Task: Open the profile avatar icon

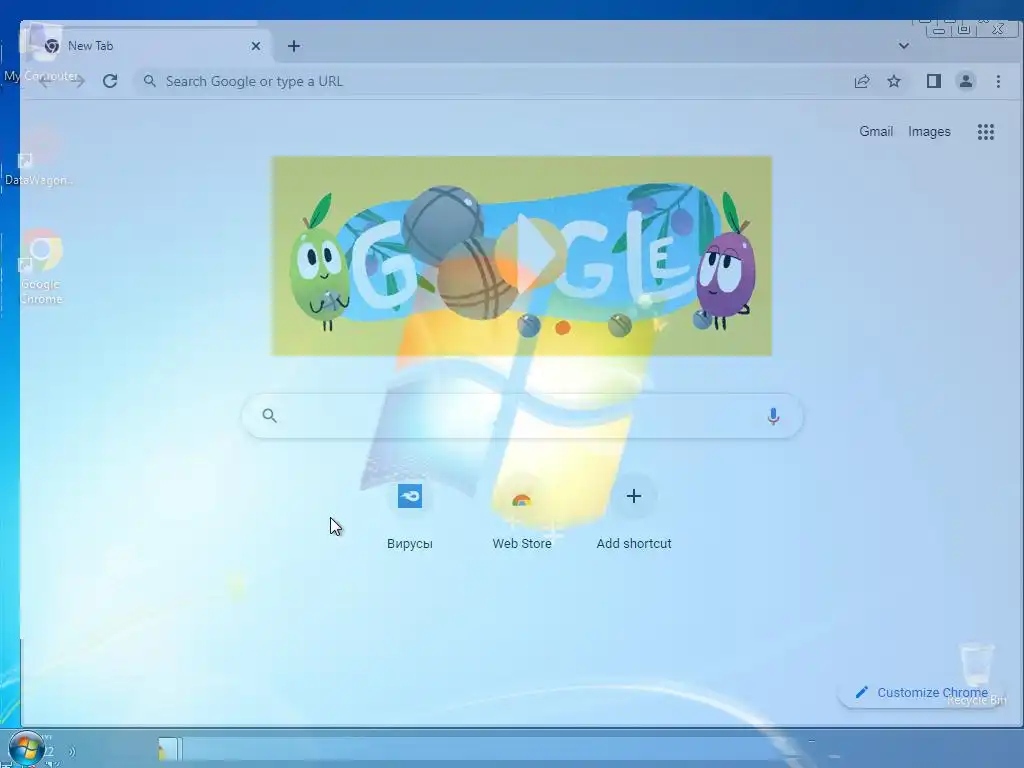Action: (x=966, y=81)
